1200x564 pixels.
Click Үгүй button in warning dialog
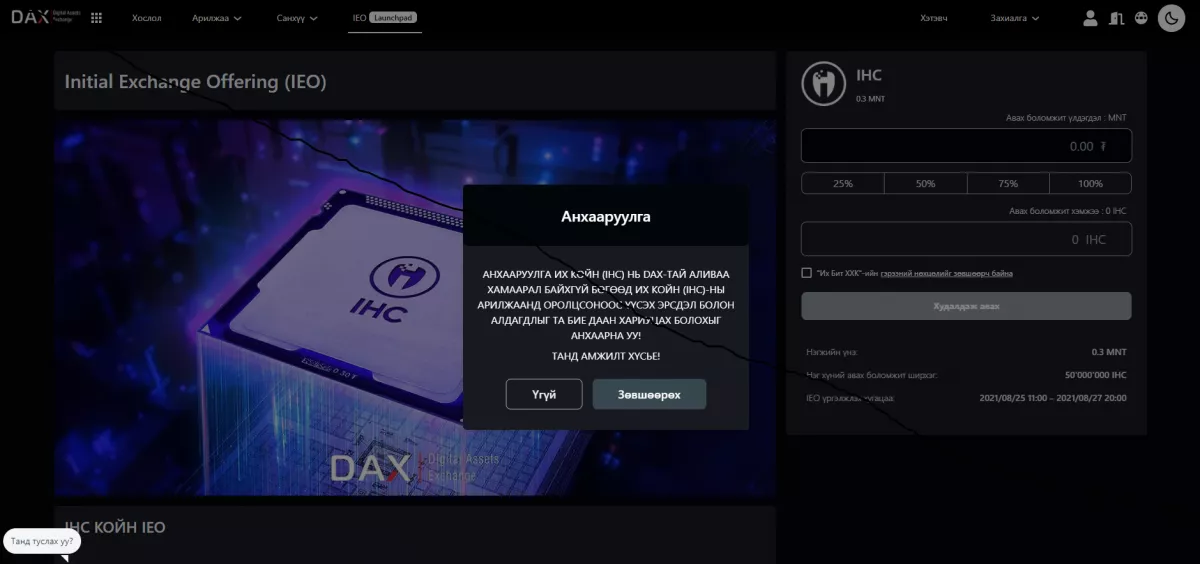pos(544,394)
